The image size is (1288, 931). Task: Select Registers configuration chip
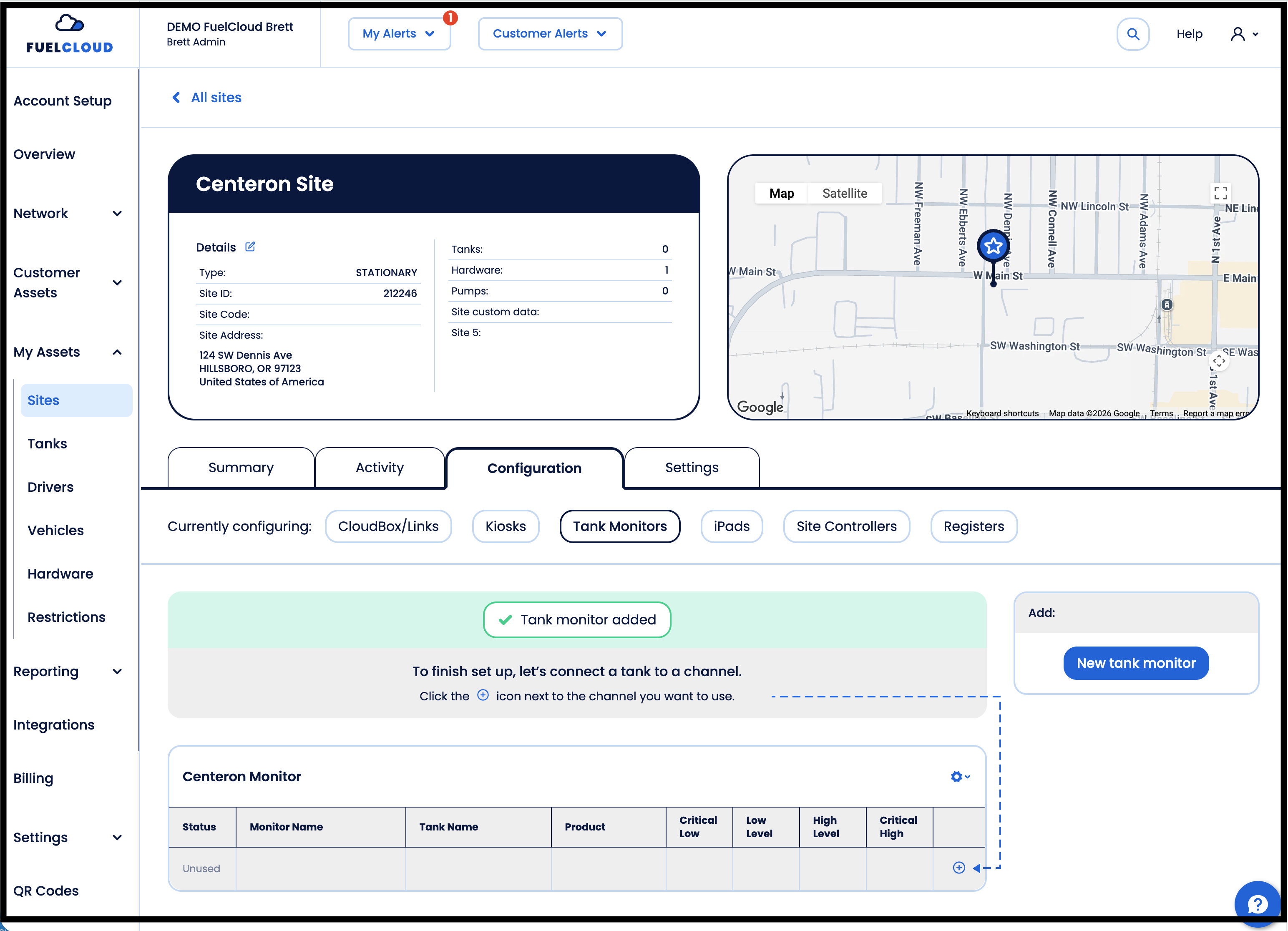[x=974, y=526]
